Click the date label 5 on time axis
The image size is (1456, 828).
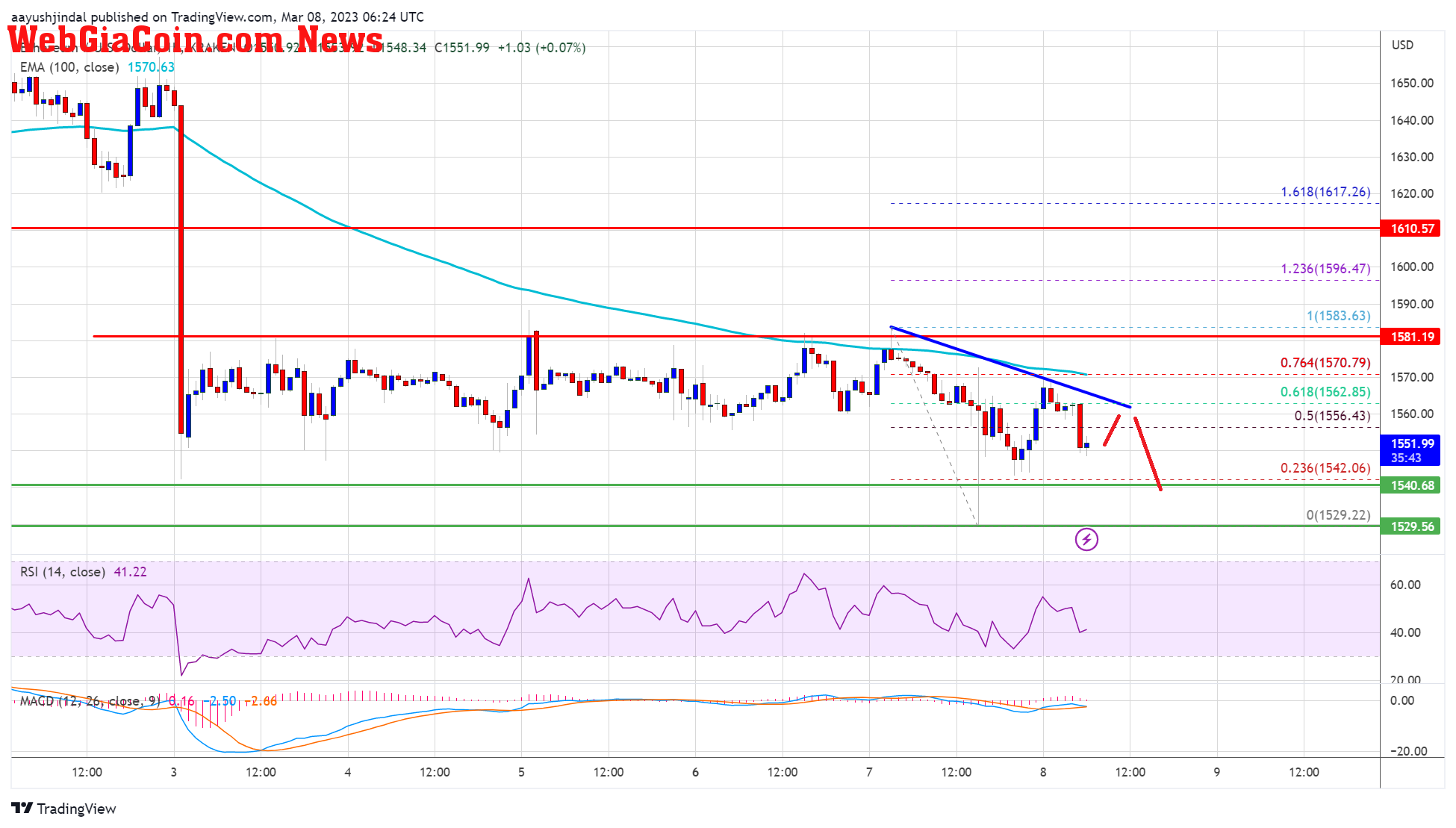[521, 772]
